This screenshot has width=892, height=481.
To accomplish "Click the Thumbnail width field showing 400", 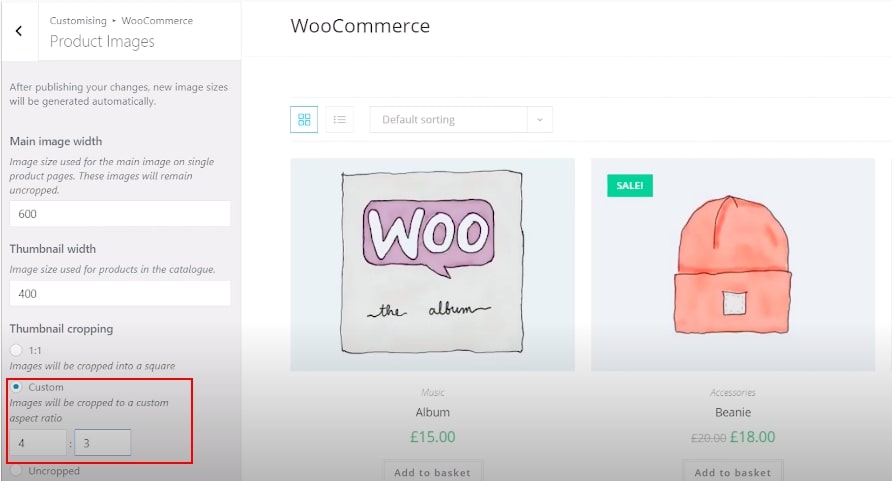I will point(120,293).
